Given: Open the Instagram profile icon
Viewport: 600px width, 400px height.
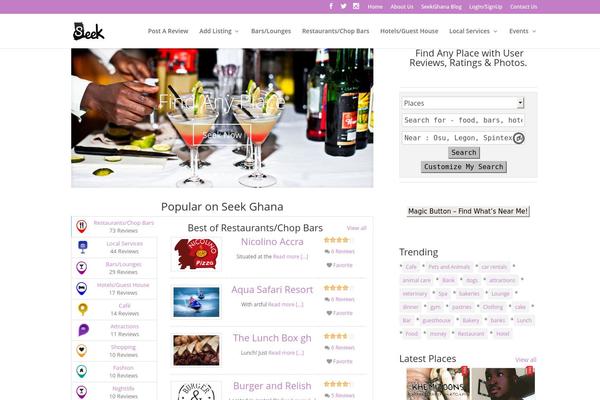Looking at the screenshot, I should tap(356, 6).
